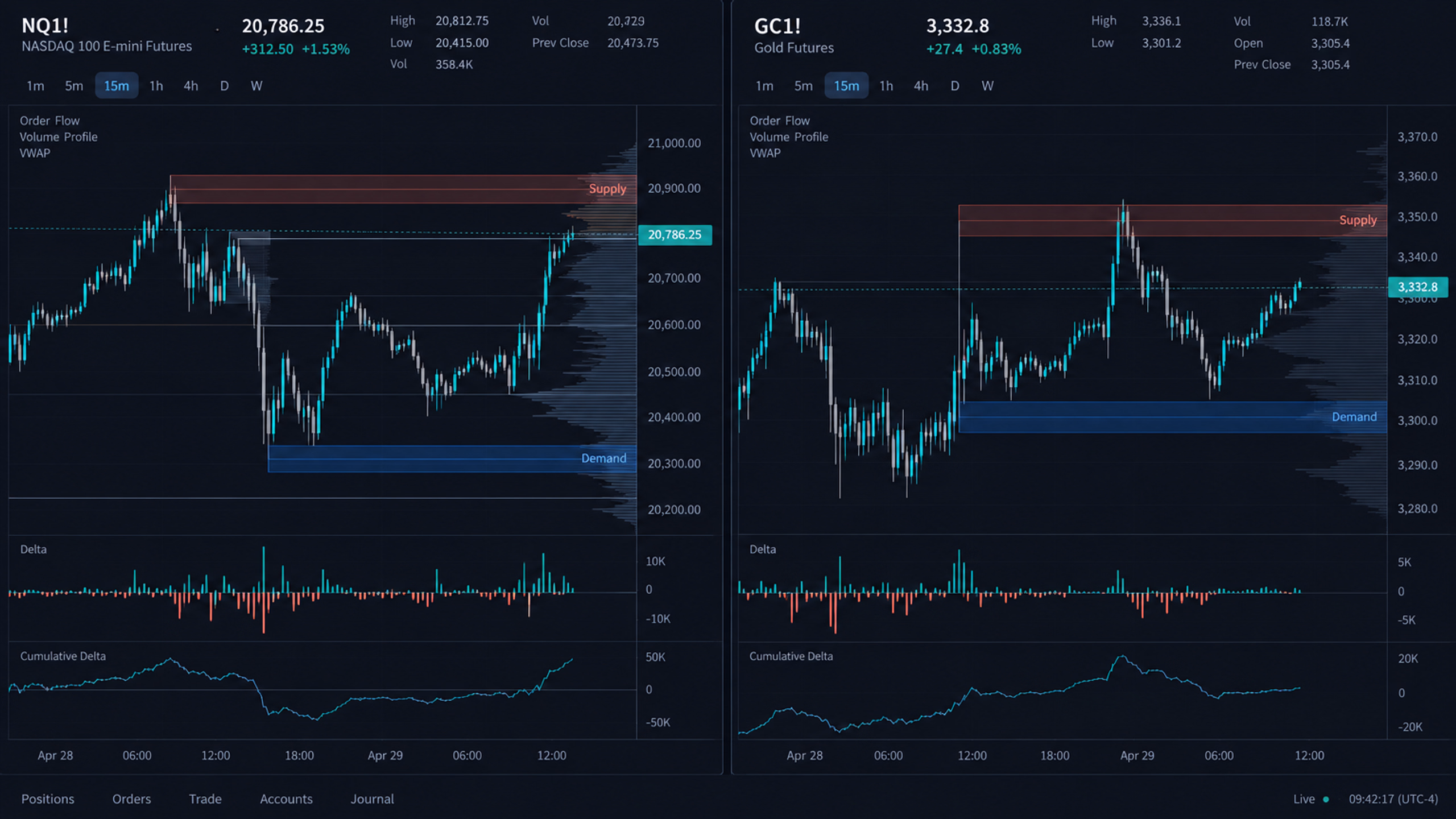Select 5m timeframe on GC1! chart
1456x819 pixels.
[x=803, y=86]
